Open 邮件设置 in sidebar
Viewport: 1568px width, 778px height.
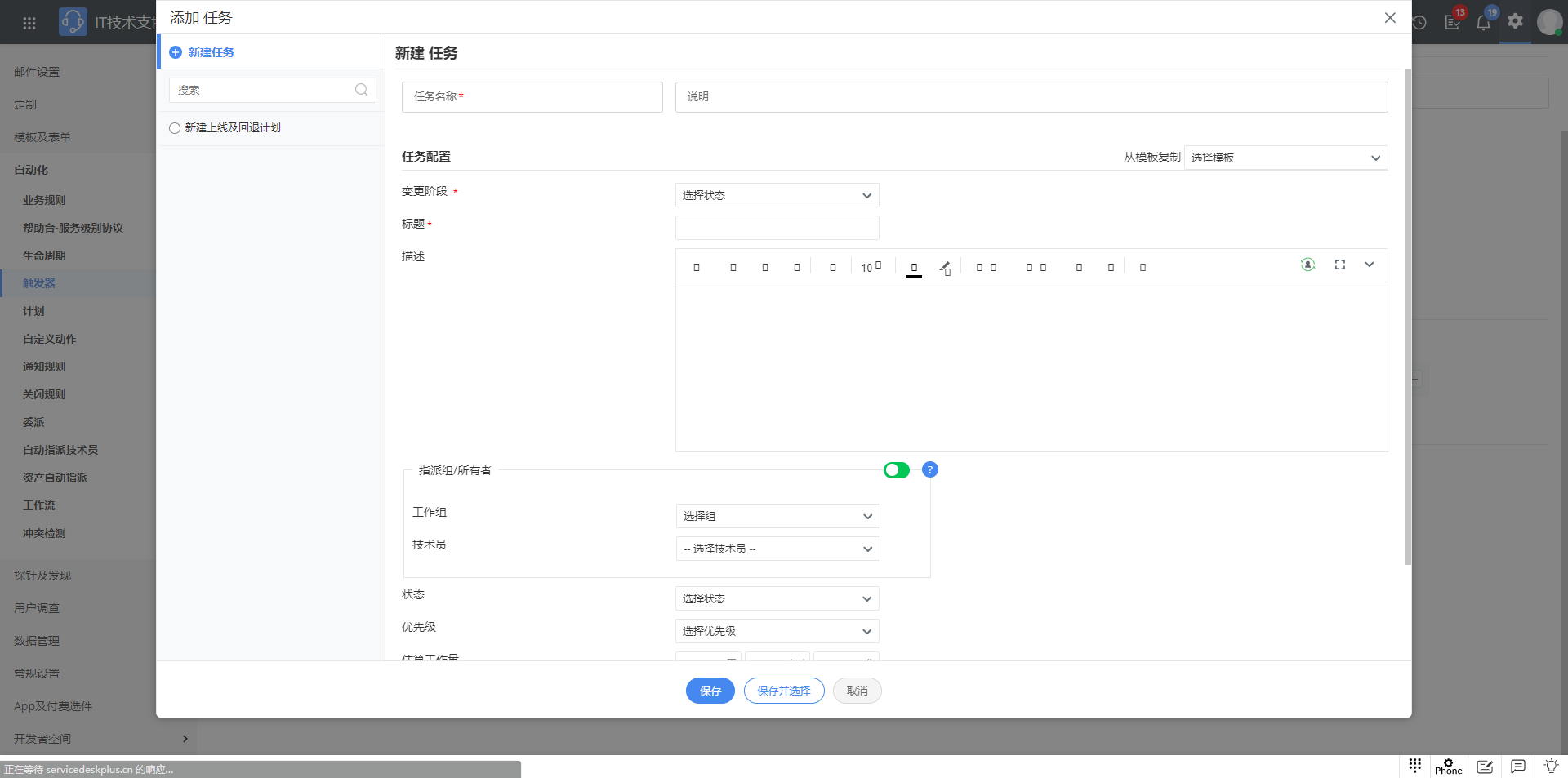(37, 72)
